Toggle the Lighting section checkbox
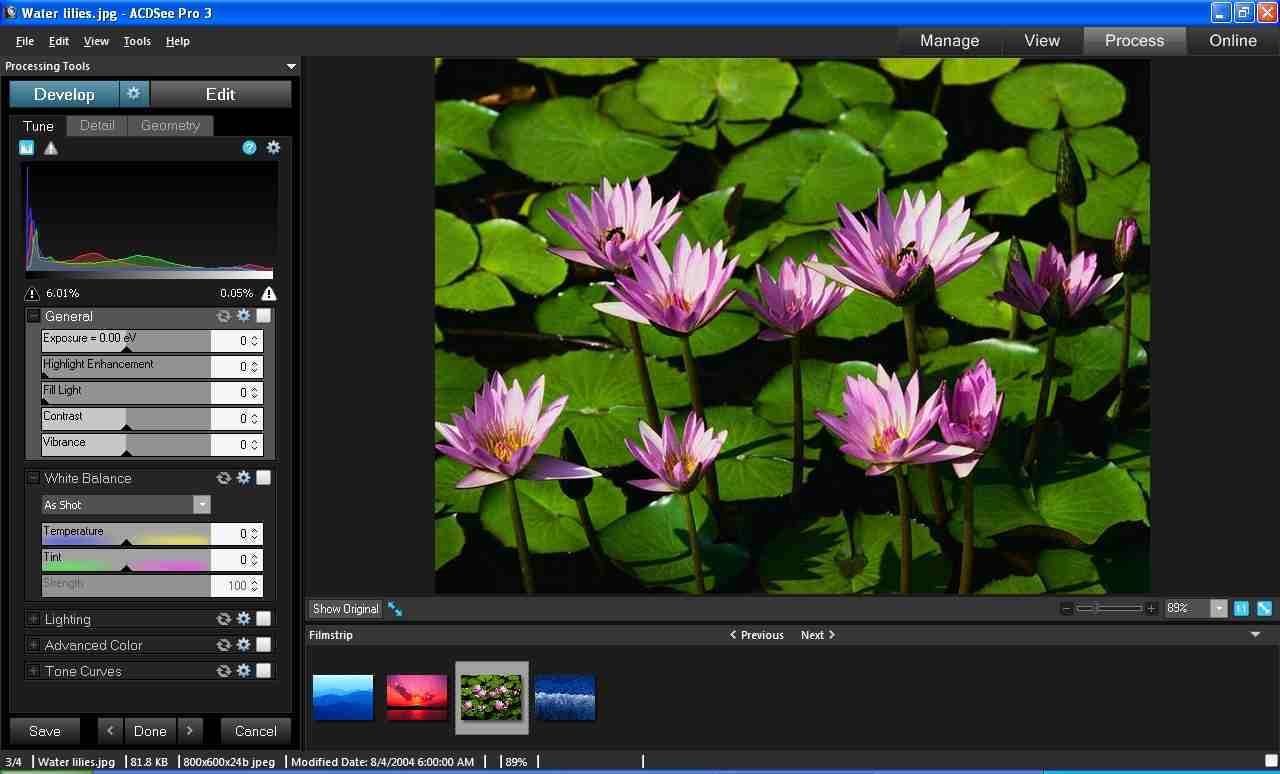Screen dimensions: 1280x774 (263, 618)
